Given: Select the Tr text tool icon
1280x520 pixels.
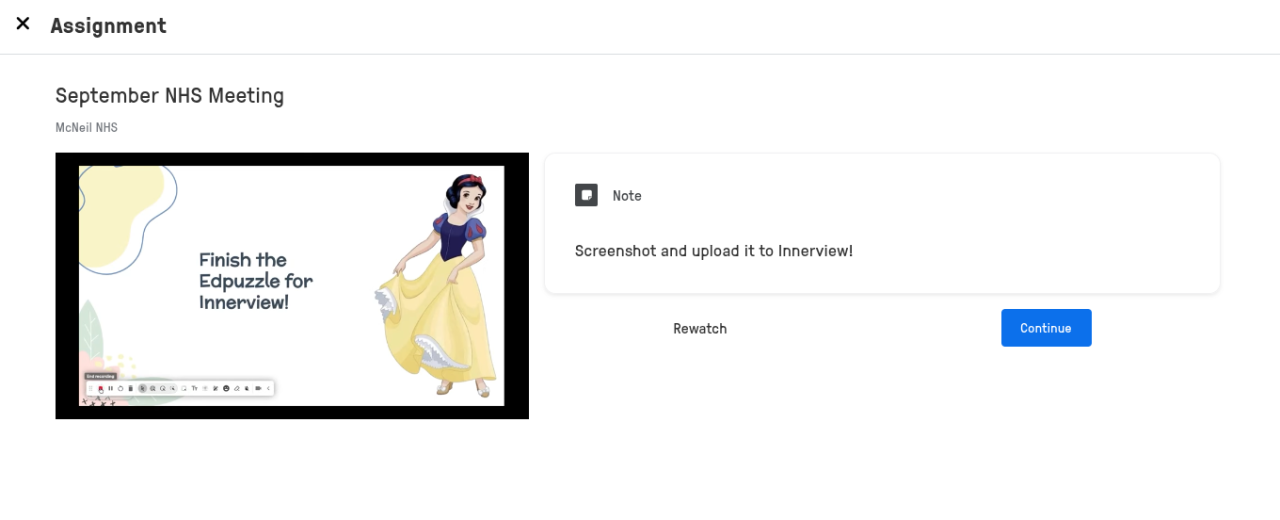Looking at the screenshot, I should coord(194,388).
